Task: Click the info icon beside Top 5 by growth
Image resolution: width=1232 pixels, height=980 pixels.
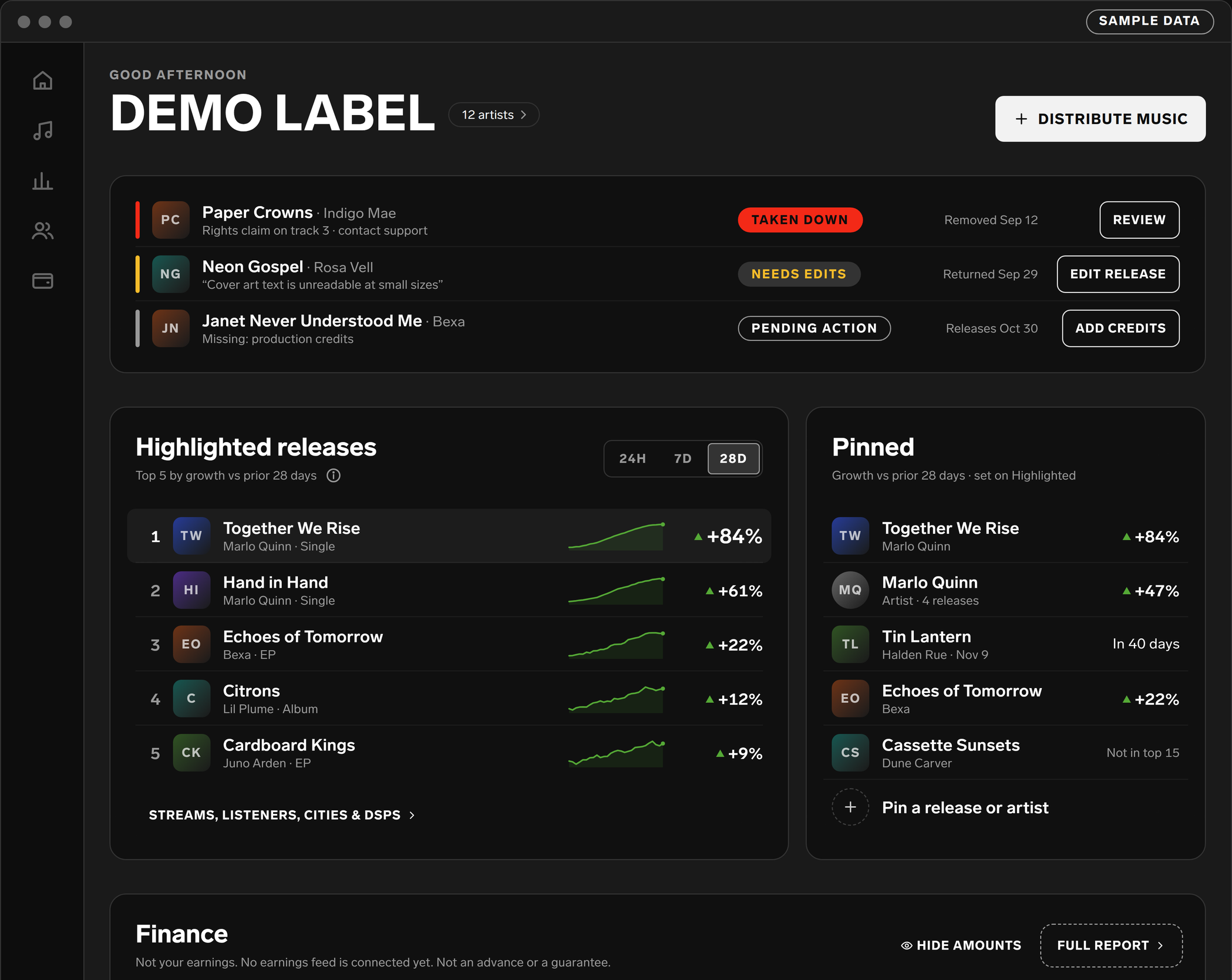Action: [334, 476]
